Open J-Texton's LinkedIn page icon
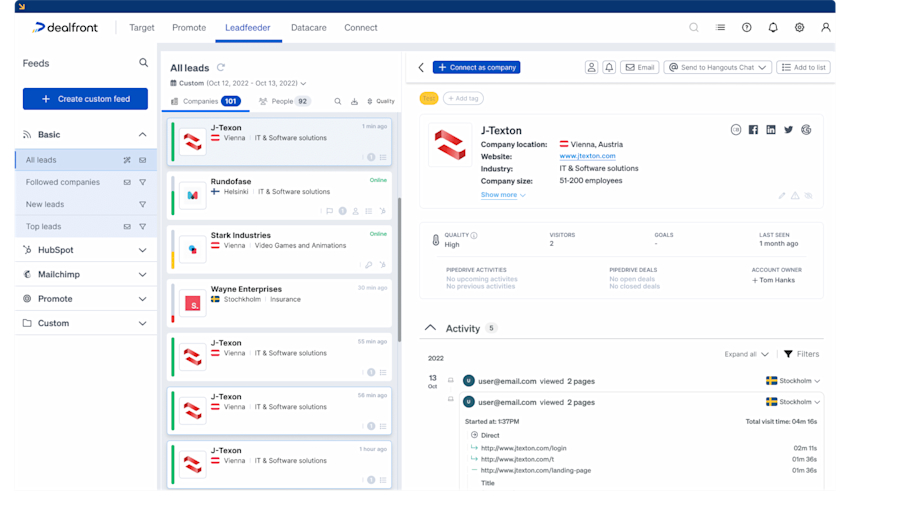 click(771, 130)
